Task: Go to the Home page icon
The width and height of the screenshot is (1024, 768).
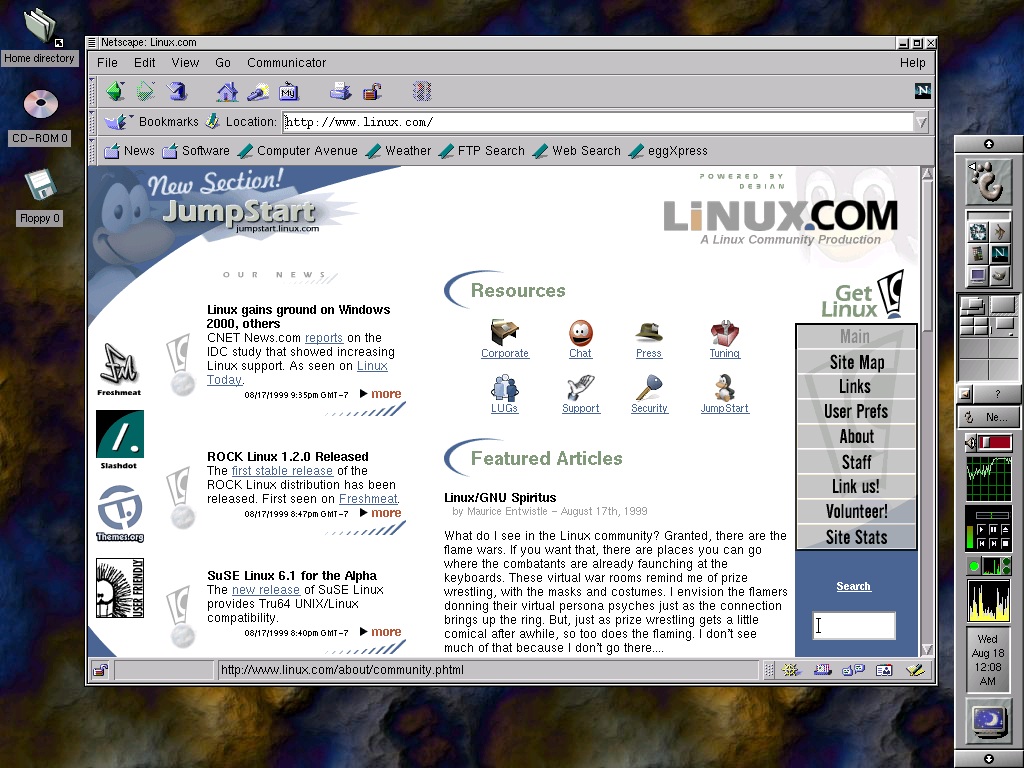Action: 227,91
